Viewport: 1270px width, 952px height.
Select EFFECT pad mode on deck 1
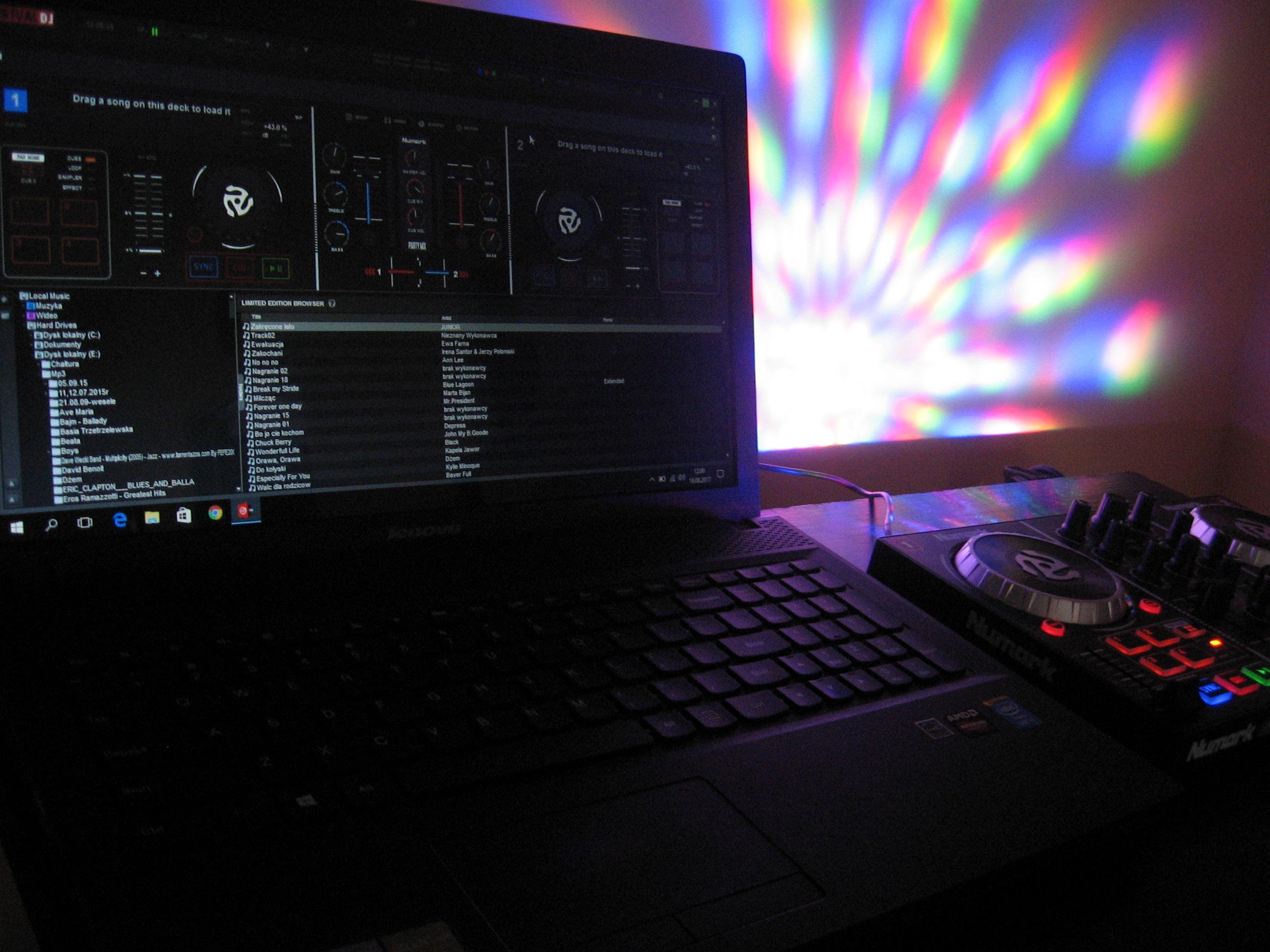[x=73, y=188]
